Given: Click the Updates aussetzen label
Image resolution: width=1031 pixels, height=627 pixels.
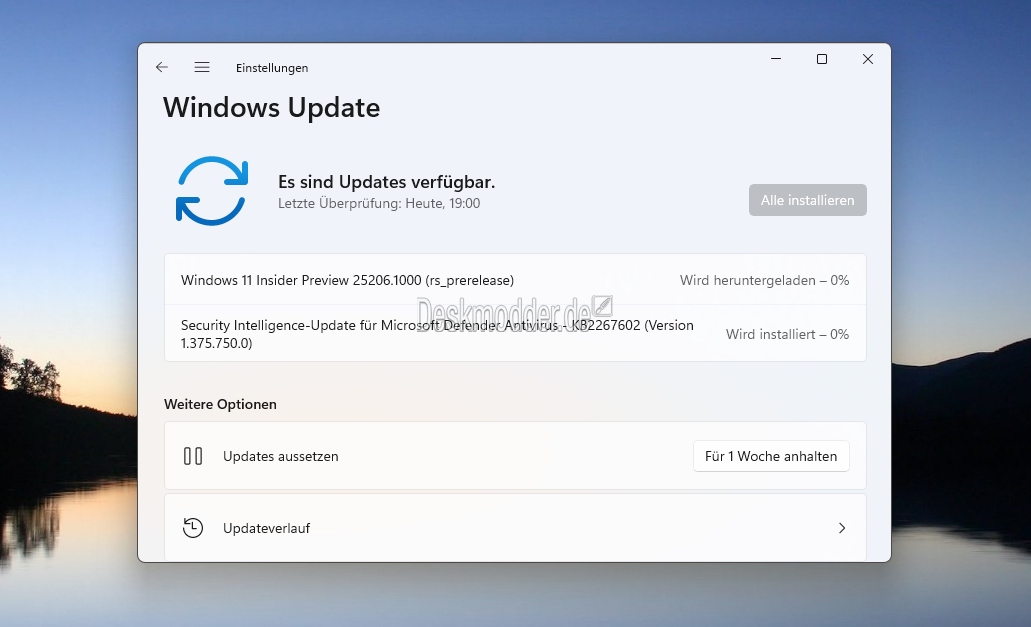Looking at the screenshot, I should click(280, 456).
